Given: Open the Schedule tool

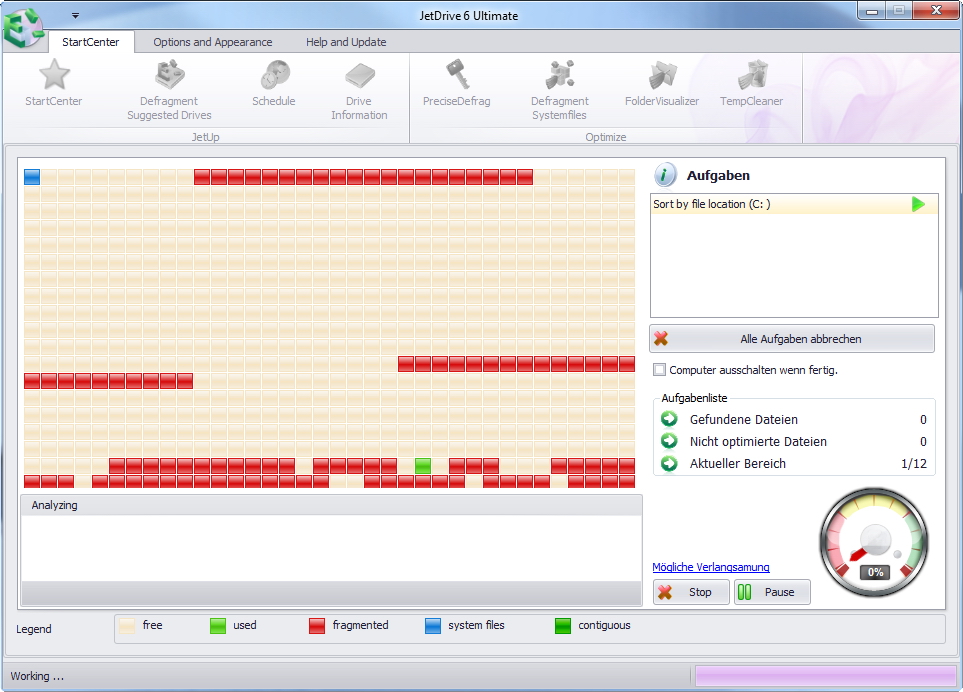Looking at the screenshot, I should 274,76.
